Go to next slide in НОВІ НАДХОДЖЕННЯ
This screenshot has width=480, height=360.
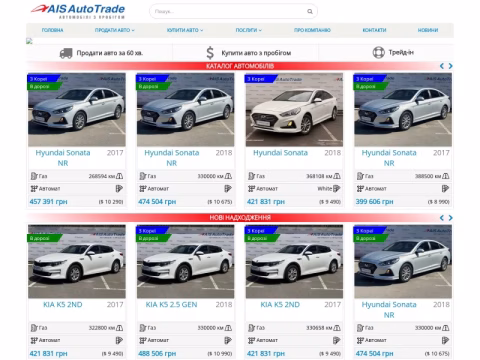(450, 218)
